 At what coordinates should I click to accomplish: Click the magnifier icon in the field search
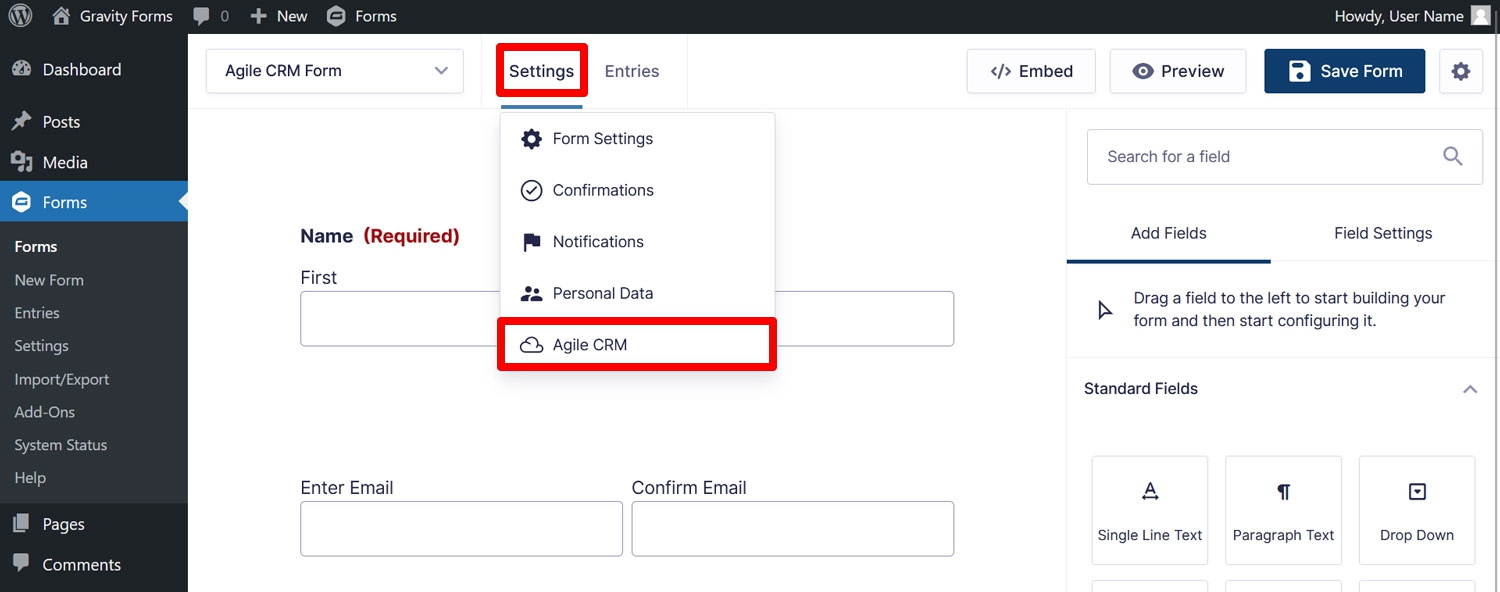(1453, 156)
